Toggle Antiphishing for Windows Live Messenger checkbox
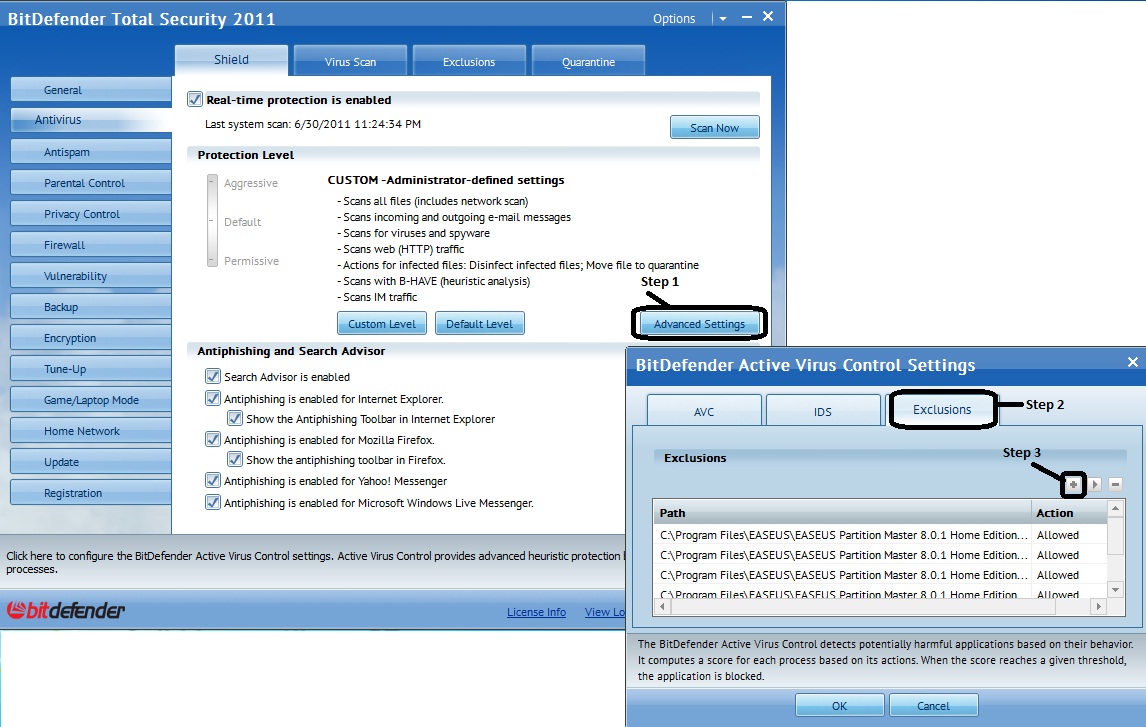This screenshot has height=727, width=1146. [213, 503]
